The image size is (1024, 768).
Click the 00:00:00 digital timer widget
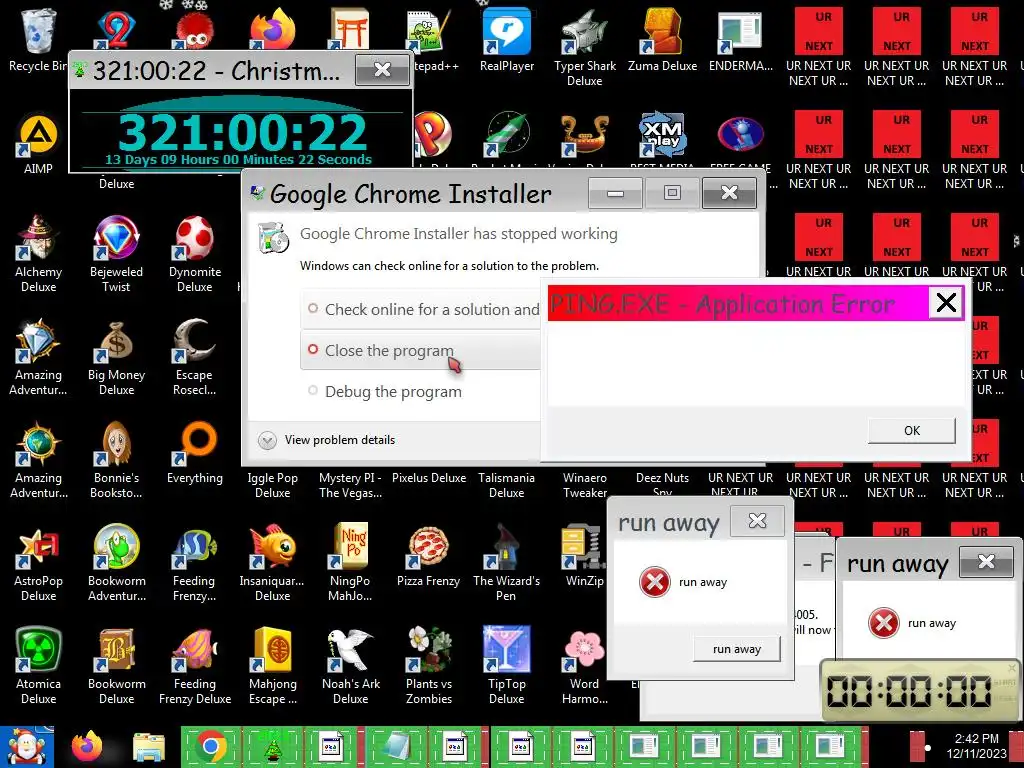pos(921,690)
